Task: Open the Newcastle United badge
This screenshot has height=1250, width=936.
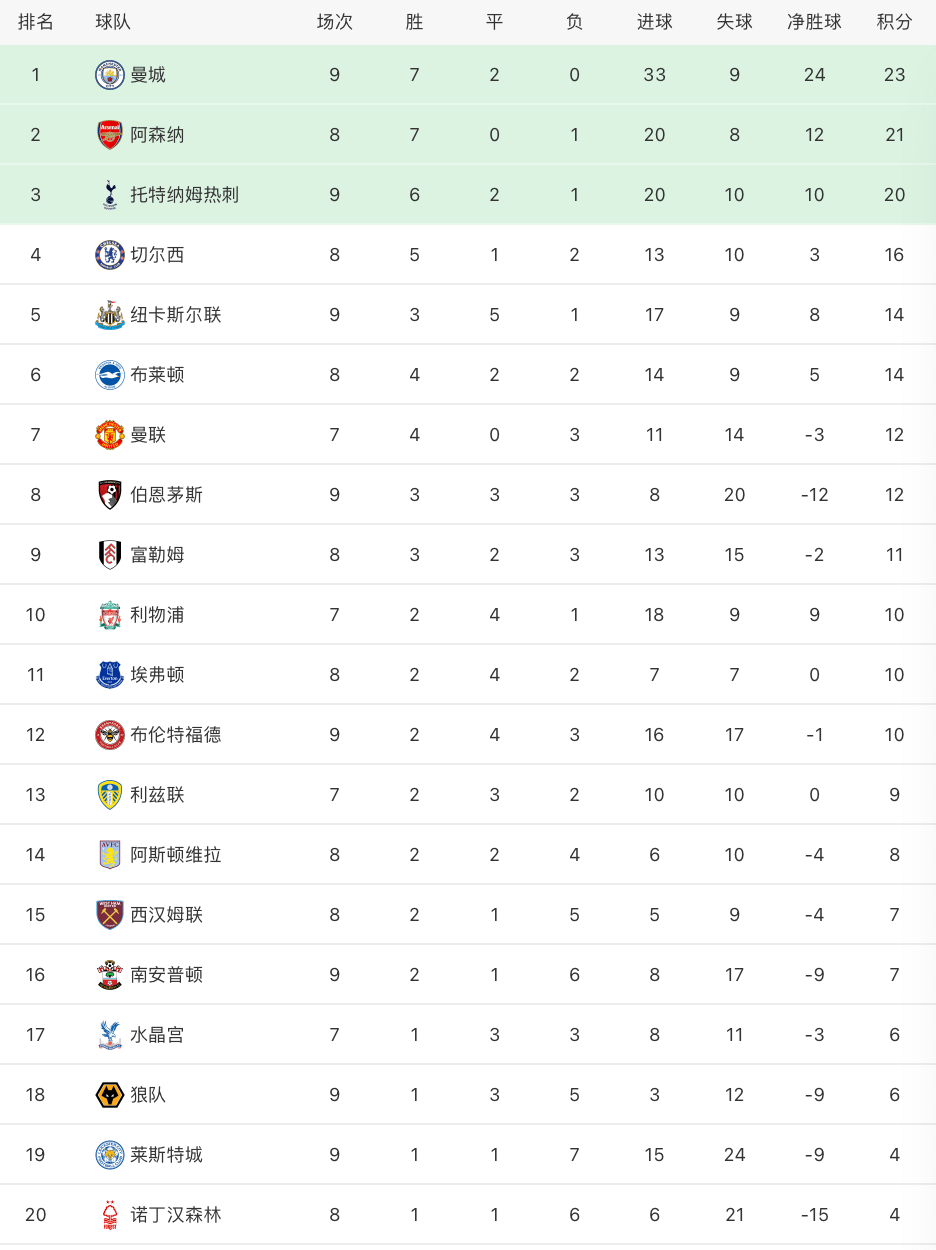Action: pyautogui.click(x=109, y=315)
